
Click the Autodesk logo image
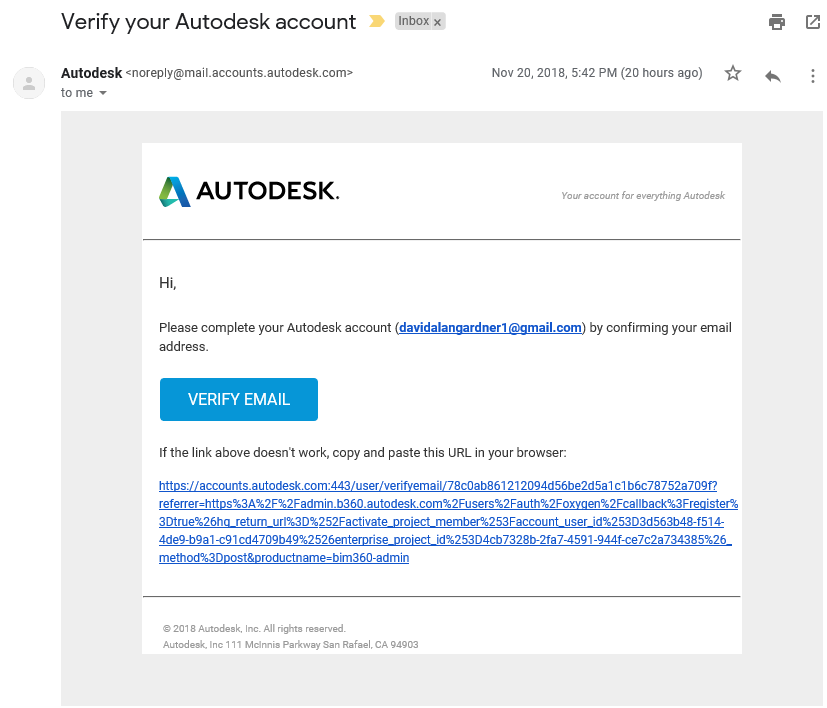click(x=249, y=191)
